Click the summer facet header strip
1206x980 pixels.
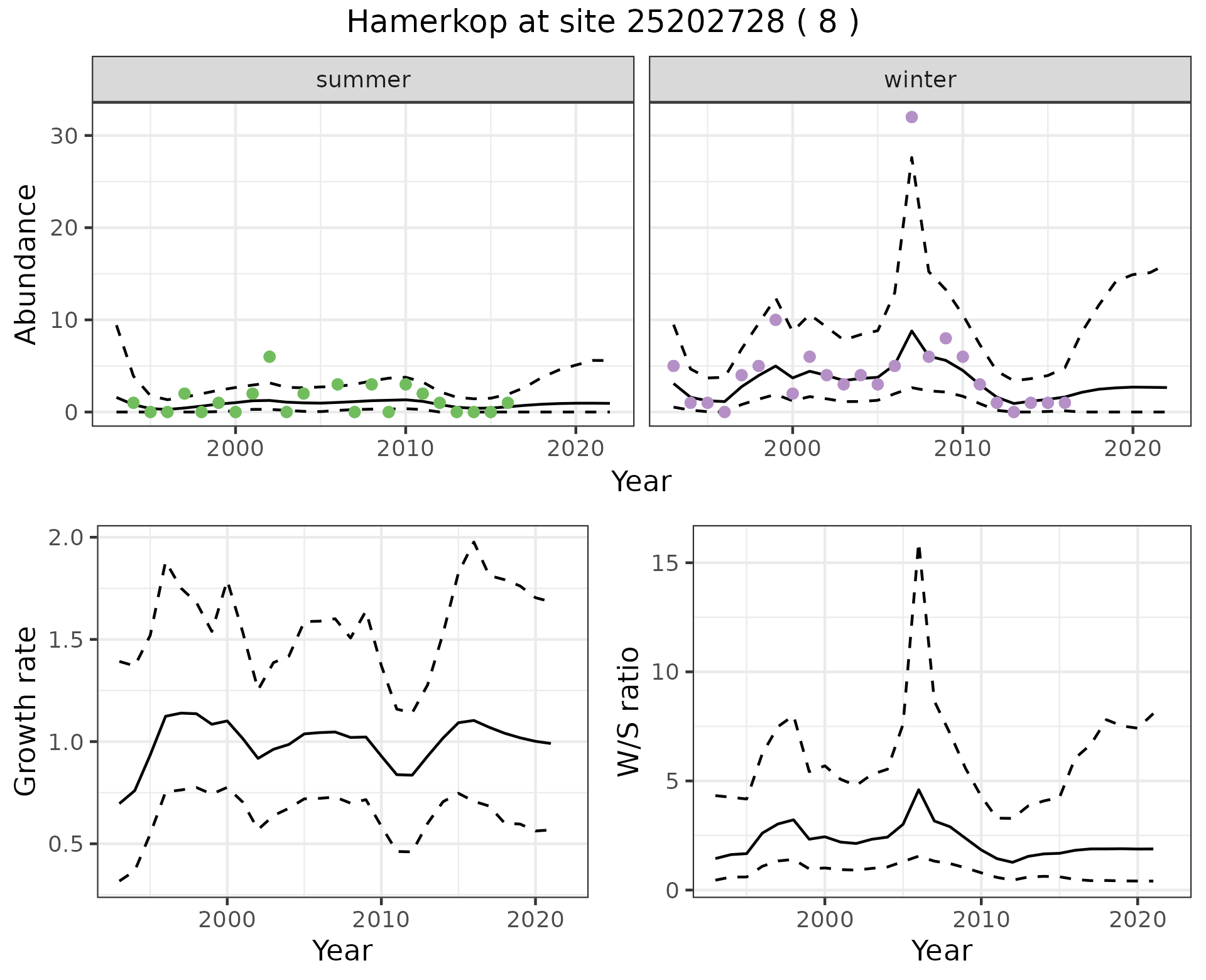[362, 80]
